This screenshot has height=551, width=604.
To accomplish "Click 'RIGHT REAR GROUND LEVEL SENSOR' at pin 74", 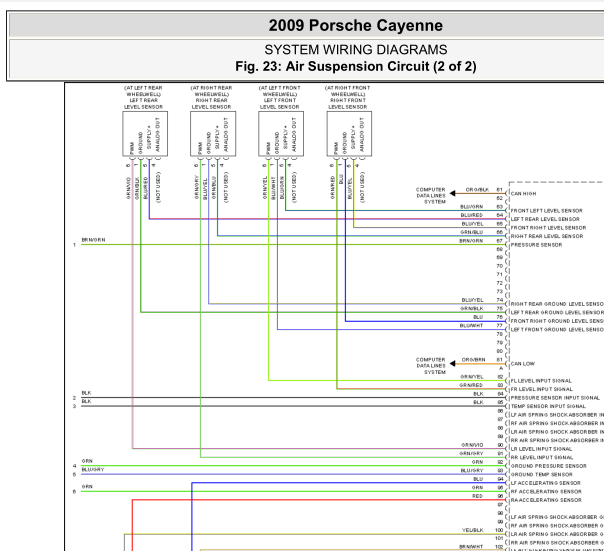I will click(557, 304).
